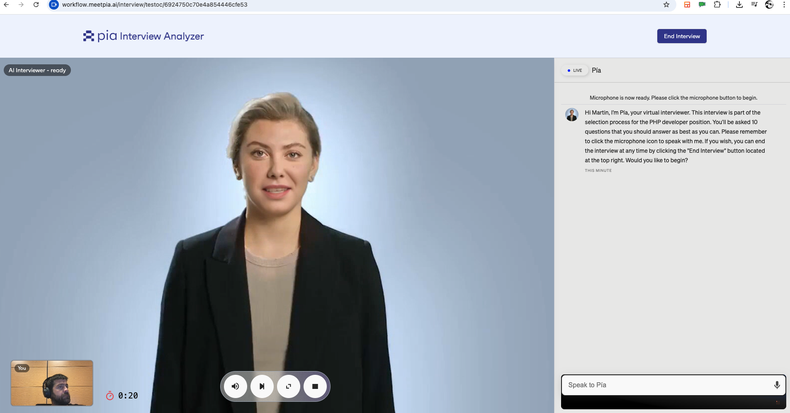The image size is (790, 413).
Task: Open the media controls music-note icon
Action: (x=754, y=5)
